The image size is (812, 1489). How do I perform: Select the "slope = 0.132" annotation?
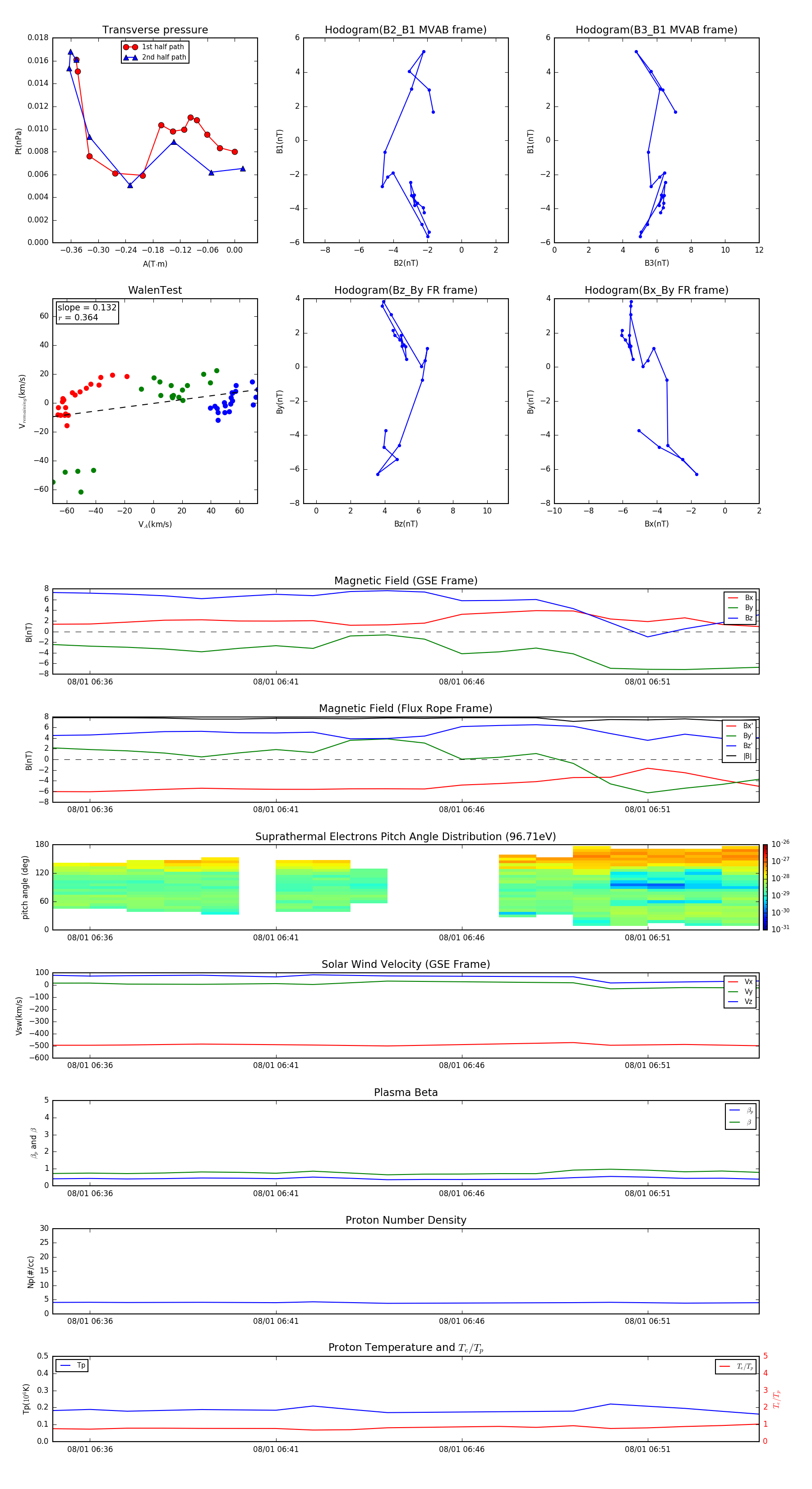pyautogui.click(x=87, y=308)
